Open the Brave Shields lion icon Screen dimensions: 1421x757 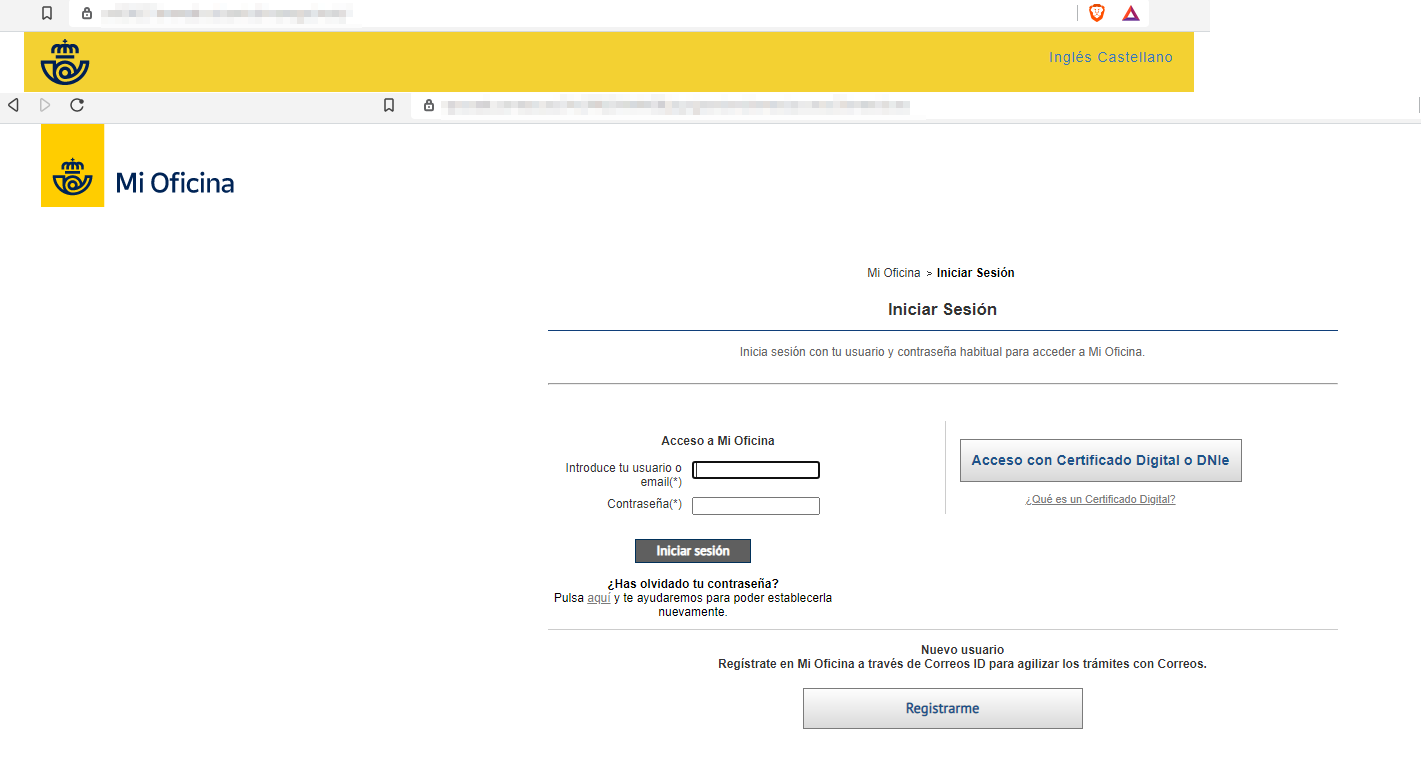coord(1097,13)
